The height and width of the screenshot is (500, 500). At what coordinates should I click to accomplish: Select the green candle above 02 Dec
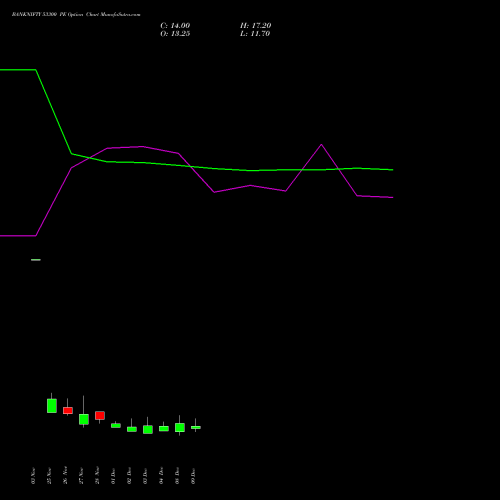[x=132, y=429]
